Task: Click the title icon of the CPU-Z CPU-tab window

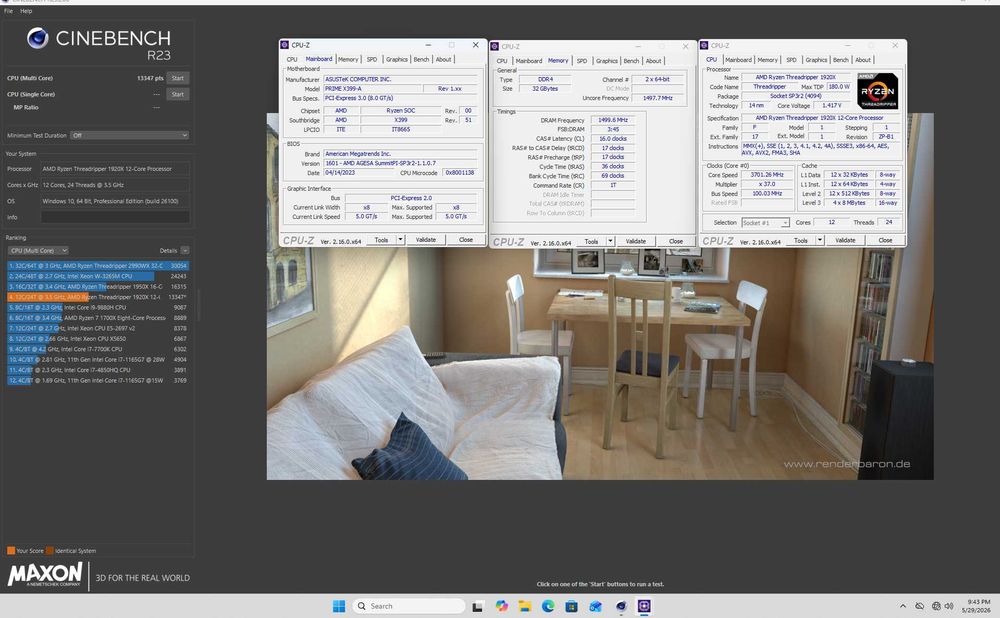Action: pyautogui.click(x=704, y=46)
